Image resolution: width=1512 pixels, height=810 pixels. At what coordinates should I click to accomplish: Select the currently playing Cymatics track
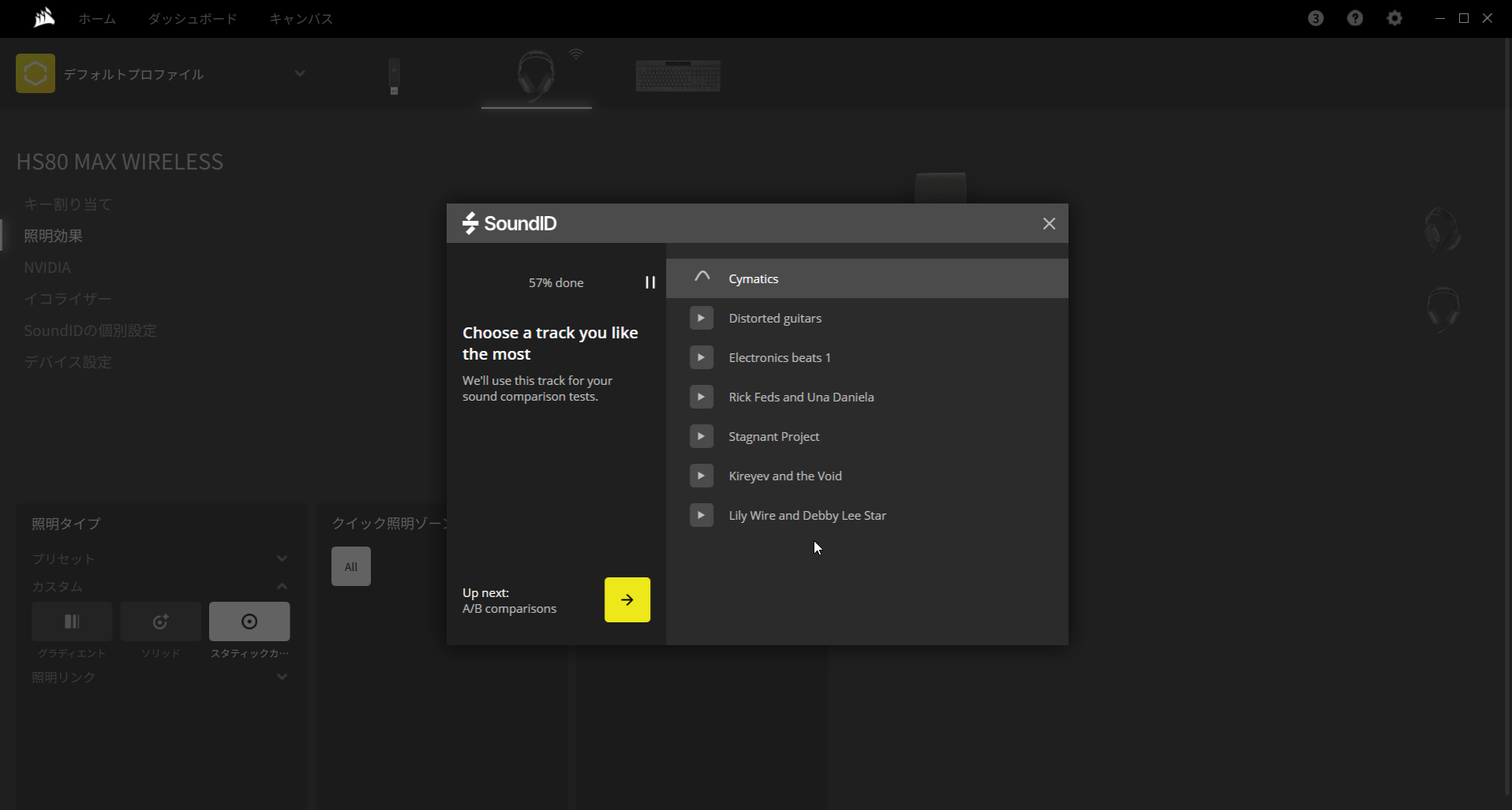[753, 278]
